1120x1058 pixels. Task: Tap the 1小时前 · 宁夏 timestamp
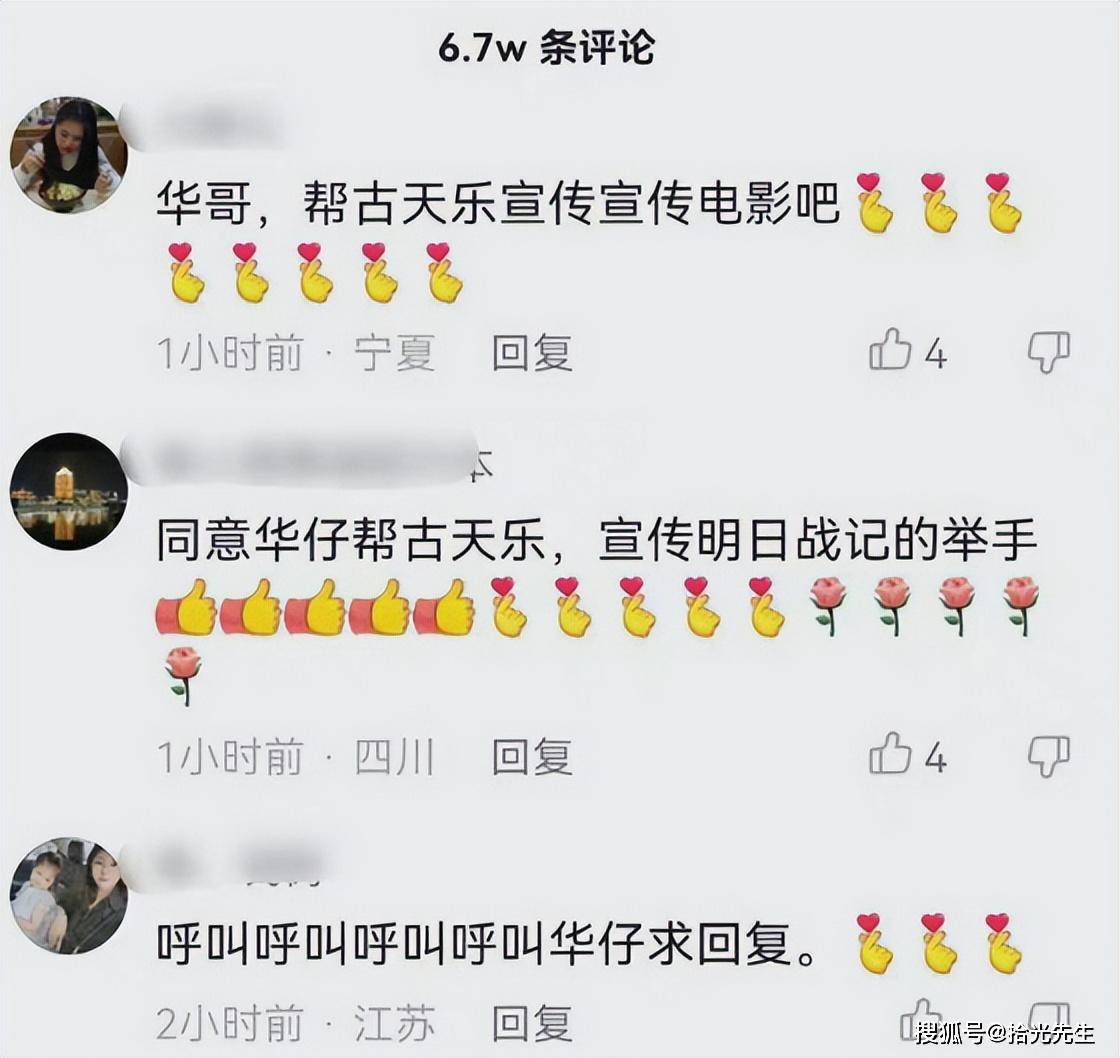pos(296,353)
